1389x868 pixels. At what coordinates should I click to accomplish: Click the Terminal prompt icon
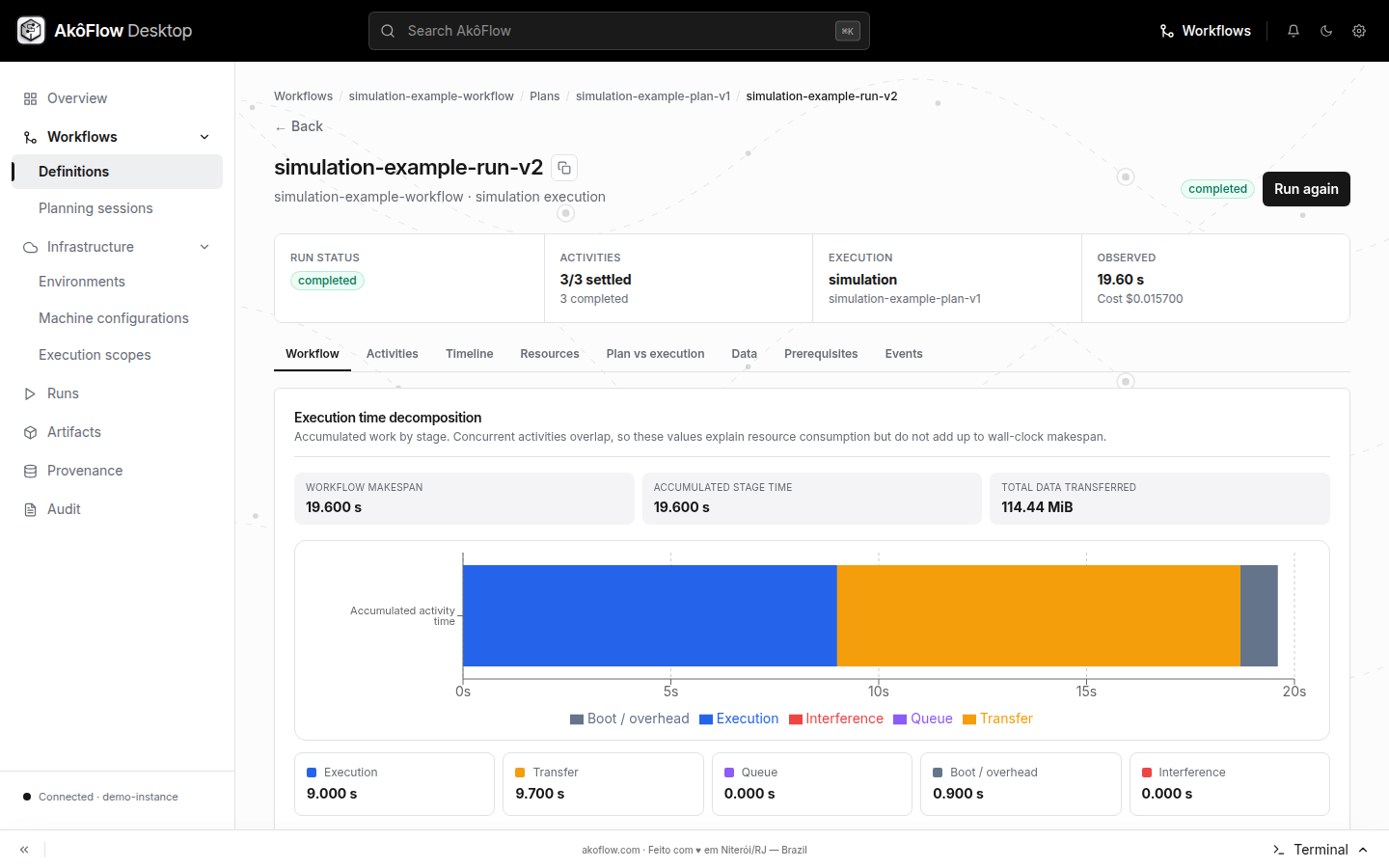pos(1278,850)
